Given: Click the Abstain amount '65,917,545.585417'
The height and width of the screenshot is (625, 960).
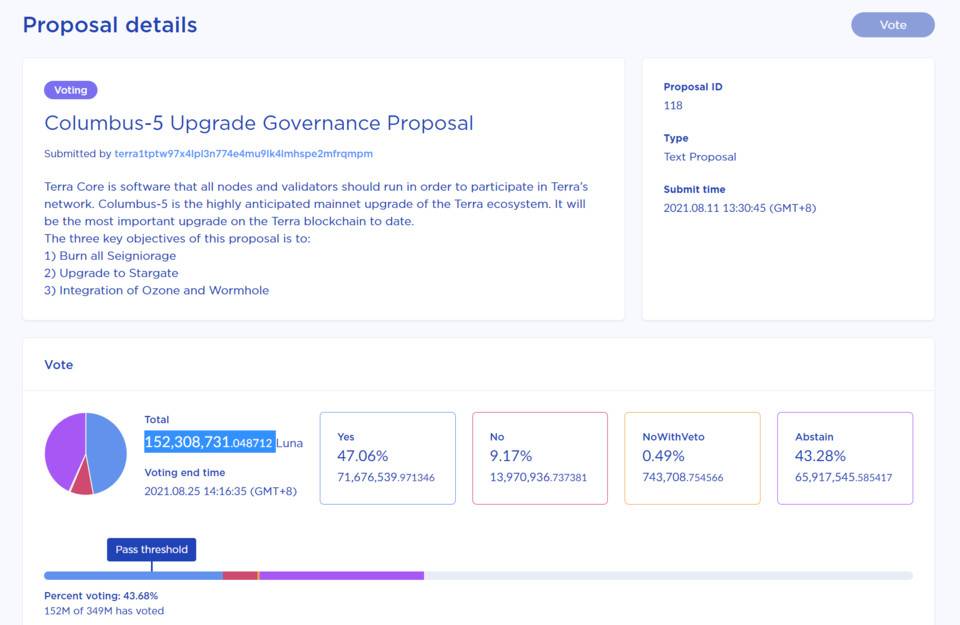Looking at the screenshot, I should click(844, 477).
